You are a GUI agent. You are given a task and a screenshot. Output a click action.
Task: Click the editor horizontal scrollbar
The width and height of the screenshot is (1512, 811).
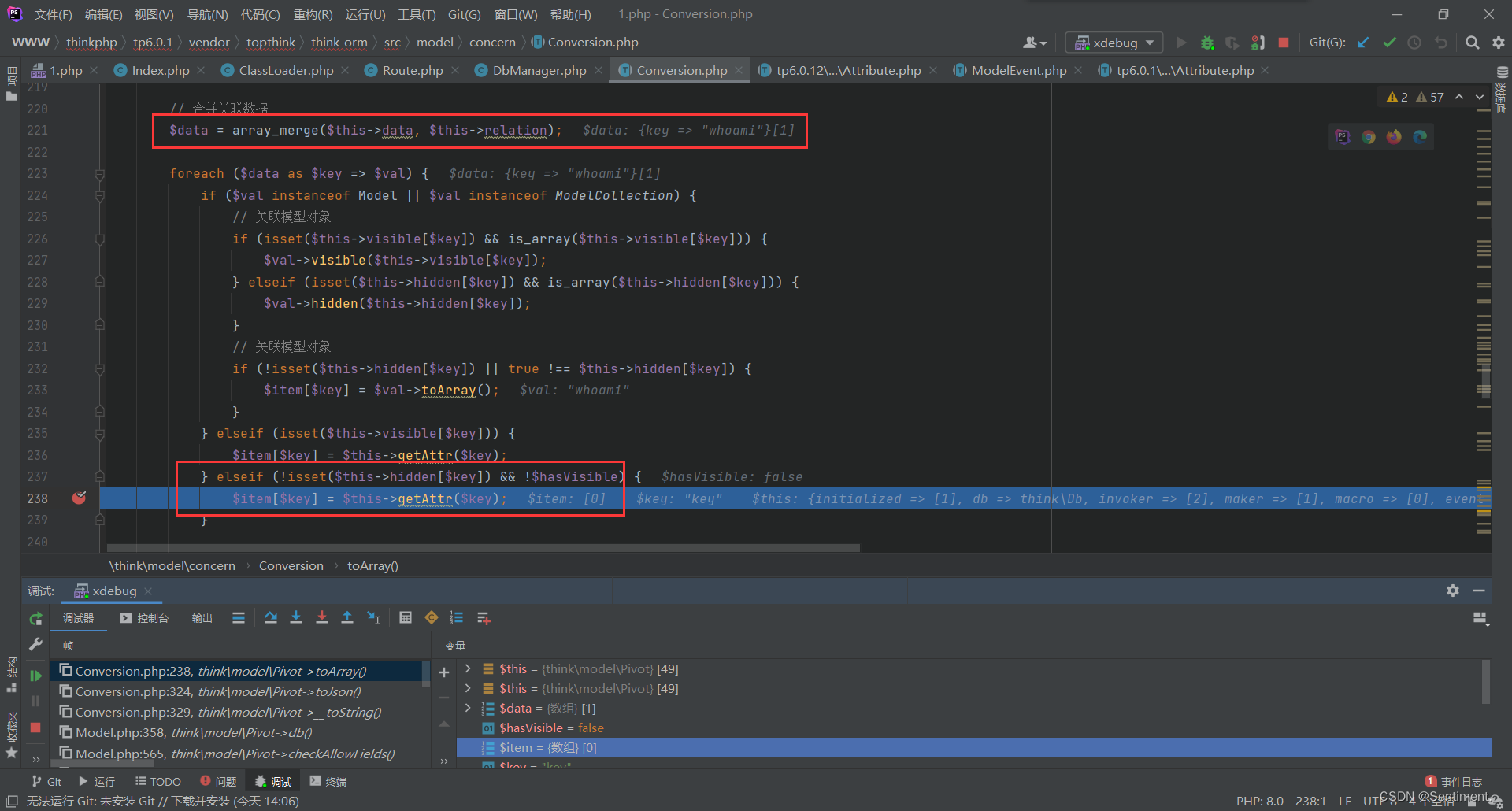pos(483,547)
